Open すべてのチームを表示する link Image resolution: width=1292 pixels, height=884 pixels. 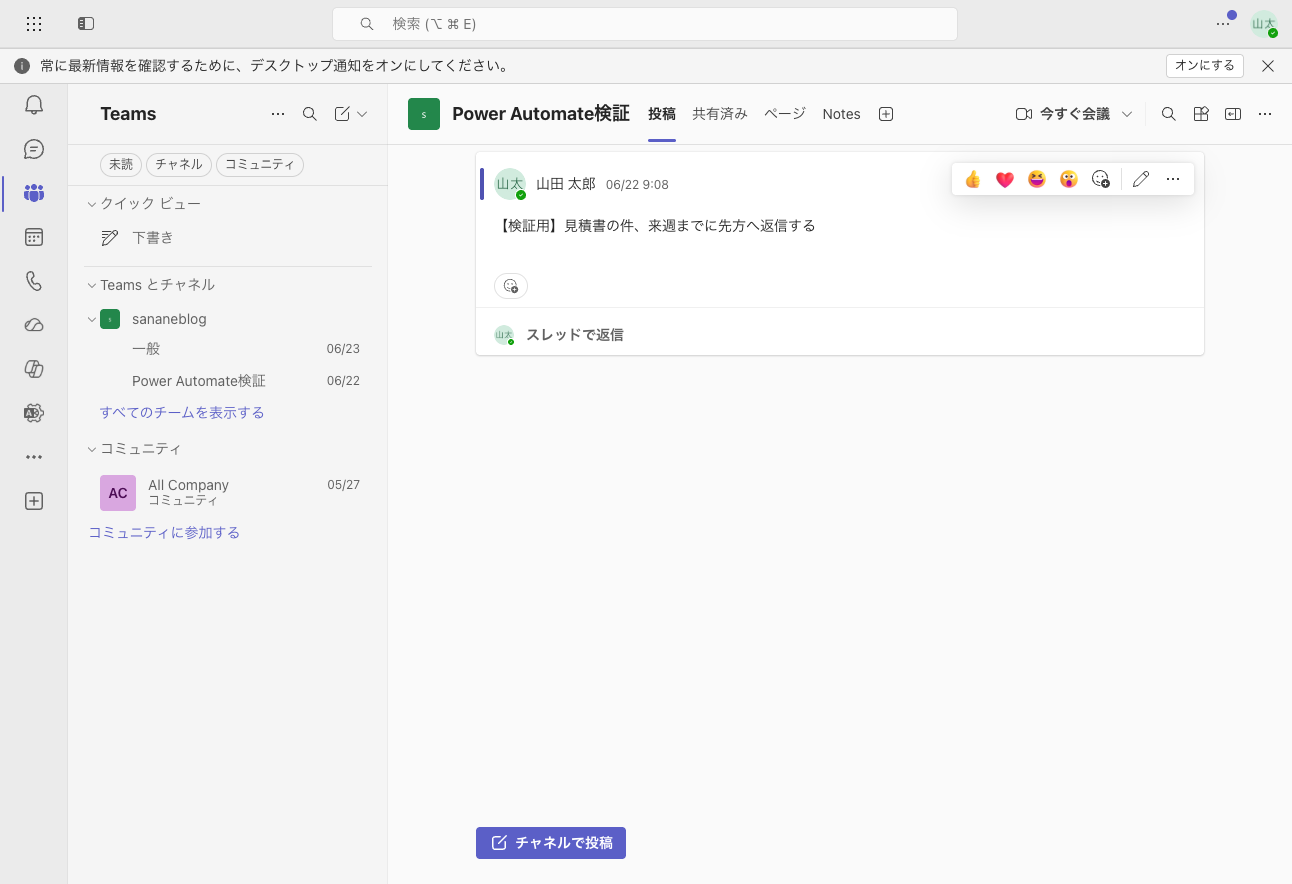[182, 413]
